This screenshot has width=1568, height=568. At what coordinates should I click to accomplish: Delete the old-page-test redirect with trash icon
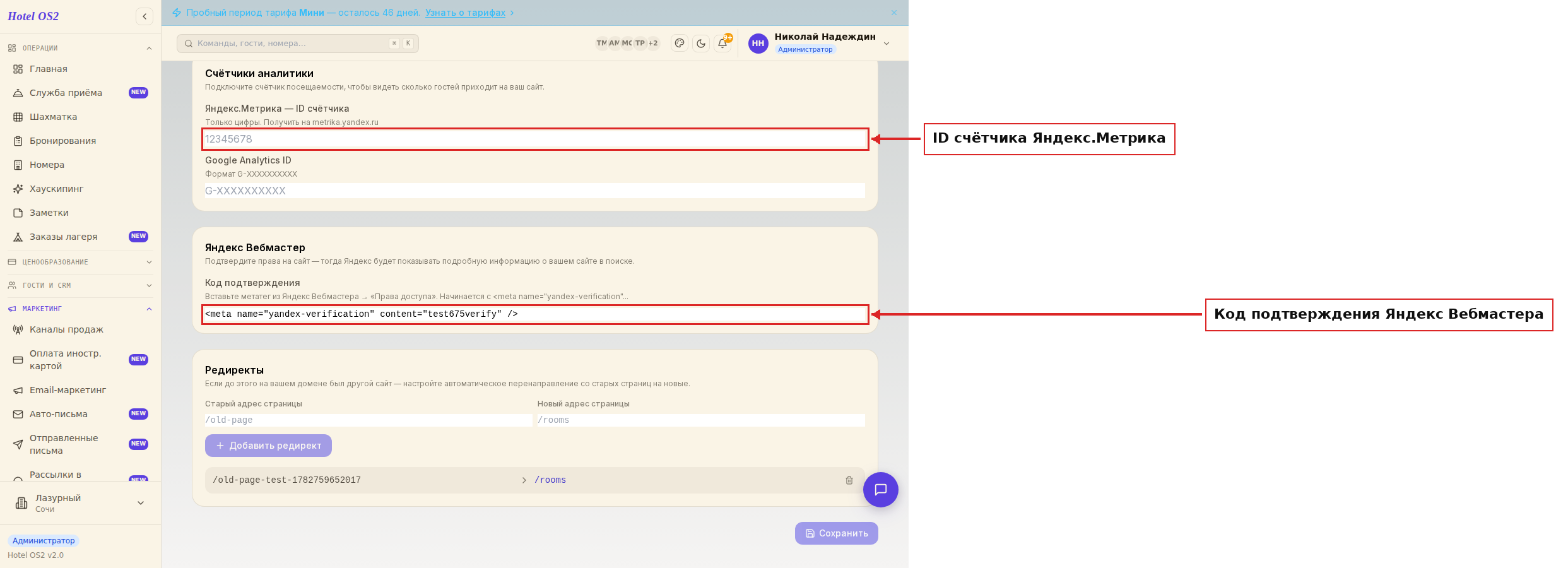pos(849,480)
